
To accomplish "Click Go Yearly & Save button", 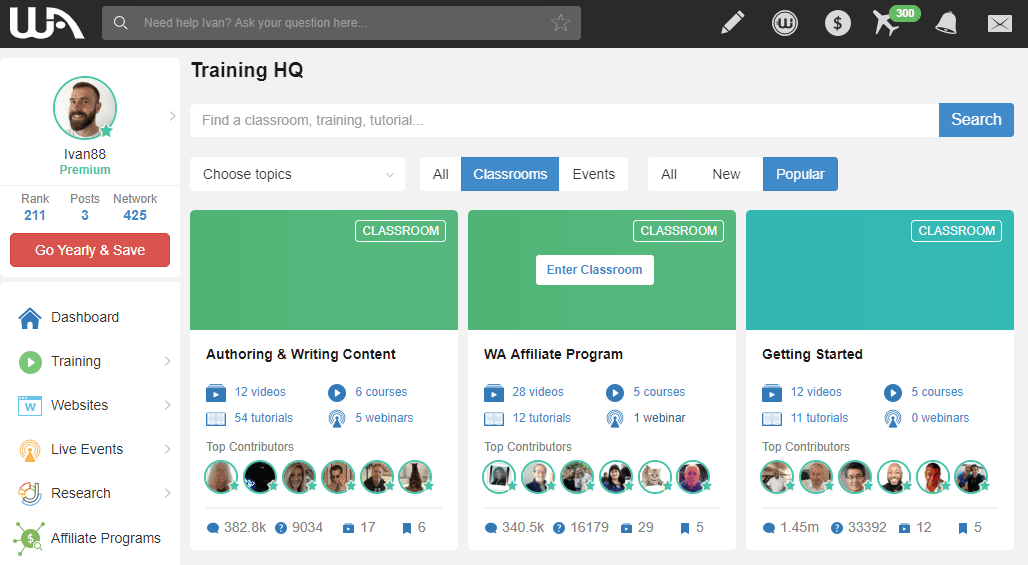I will [x=90, y=250].
